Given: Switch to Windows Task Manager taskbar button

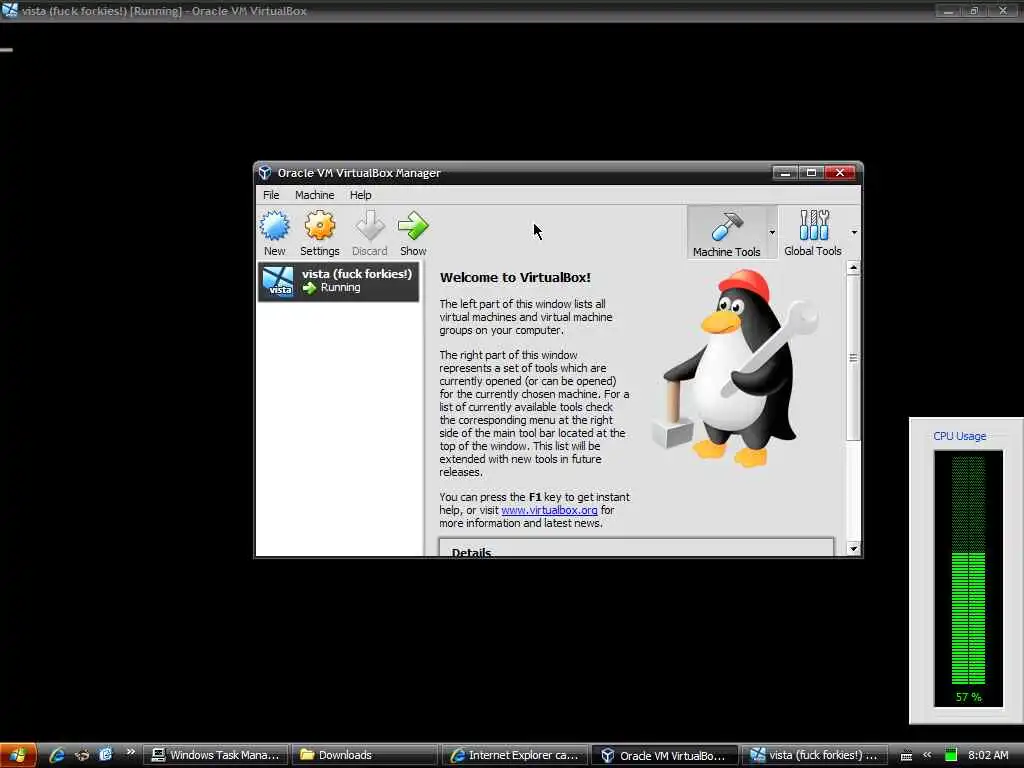Looking at the screenshot, I should (214, 756).
